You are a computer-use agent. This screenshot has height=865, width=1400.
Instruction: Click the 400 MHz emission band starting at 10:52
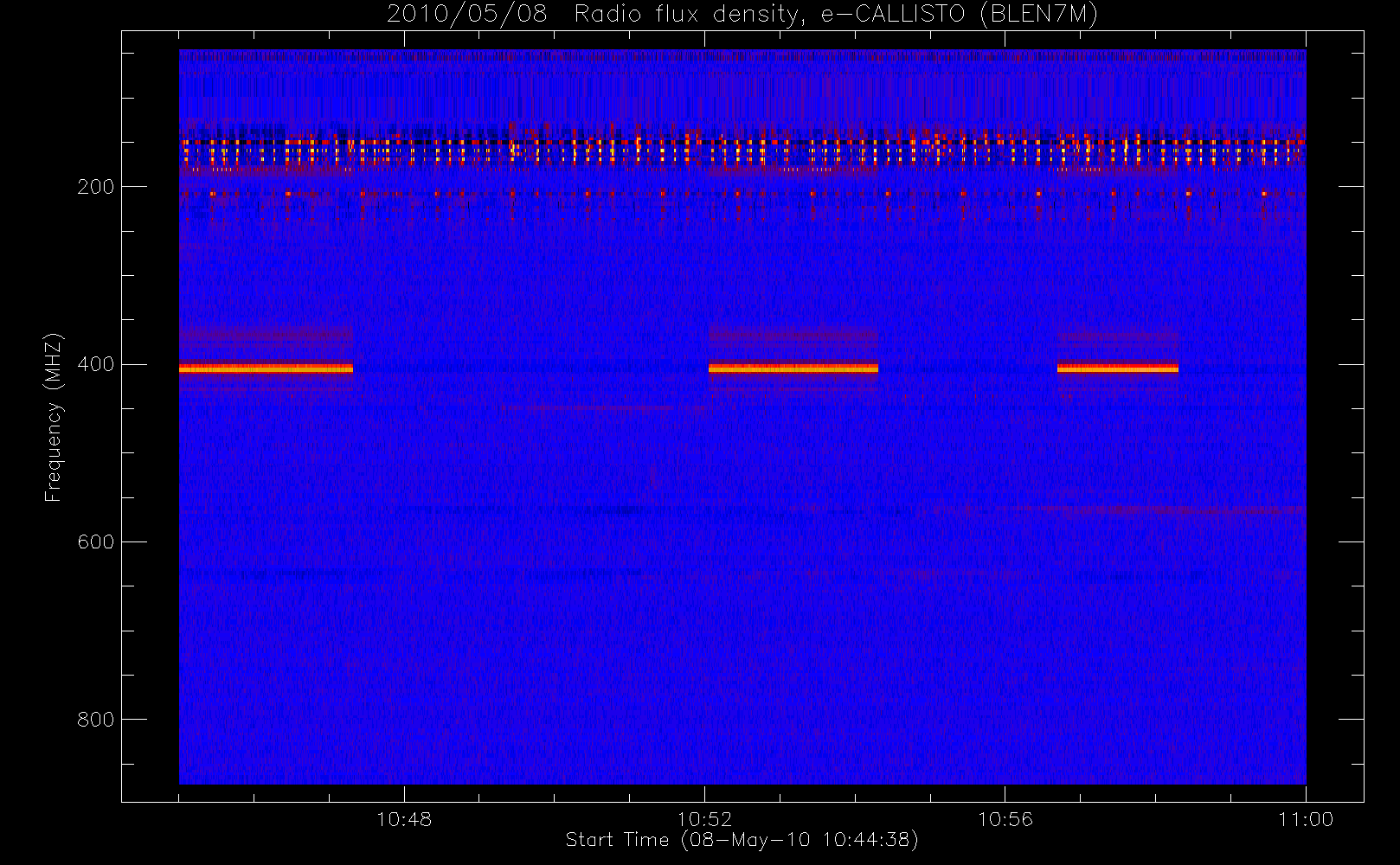tap(793, 368)
